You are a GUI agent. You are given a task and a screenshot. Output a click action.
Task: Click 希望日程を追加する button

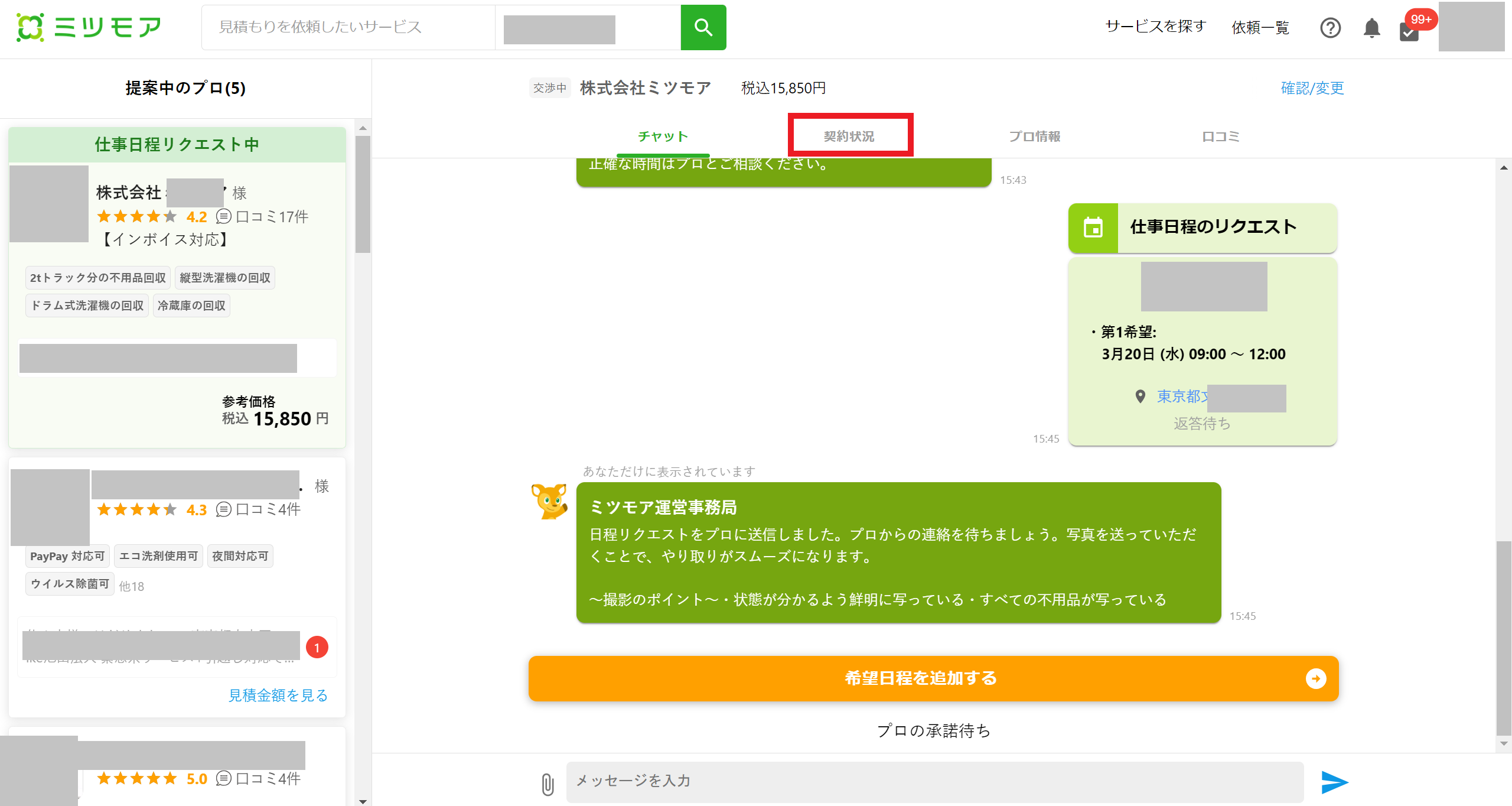pos(933,678)
